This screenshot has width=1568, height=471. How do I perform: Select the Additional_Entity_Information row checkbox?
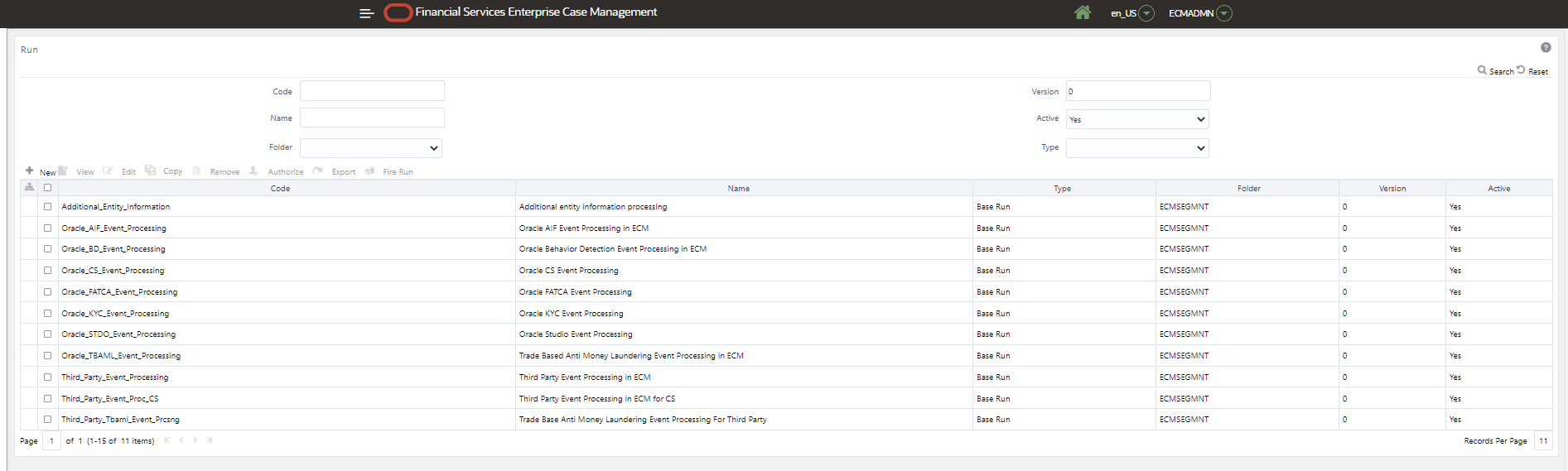click(x=48, y=207)
